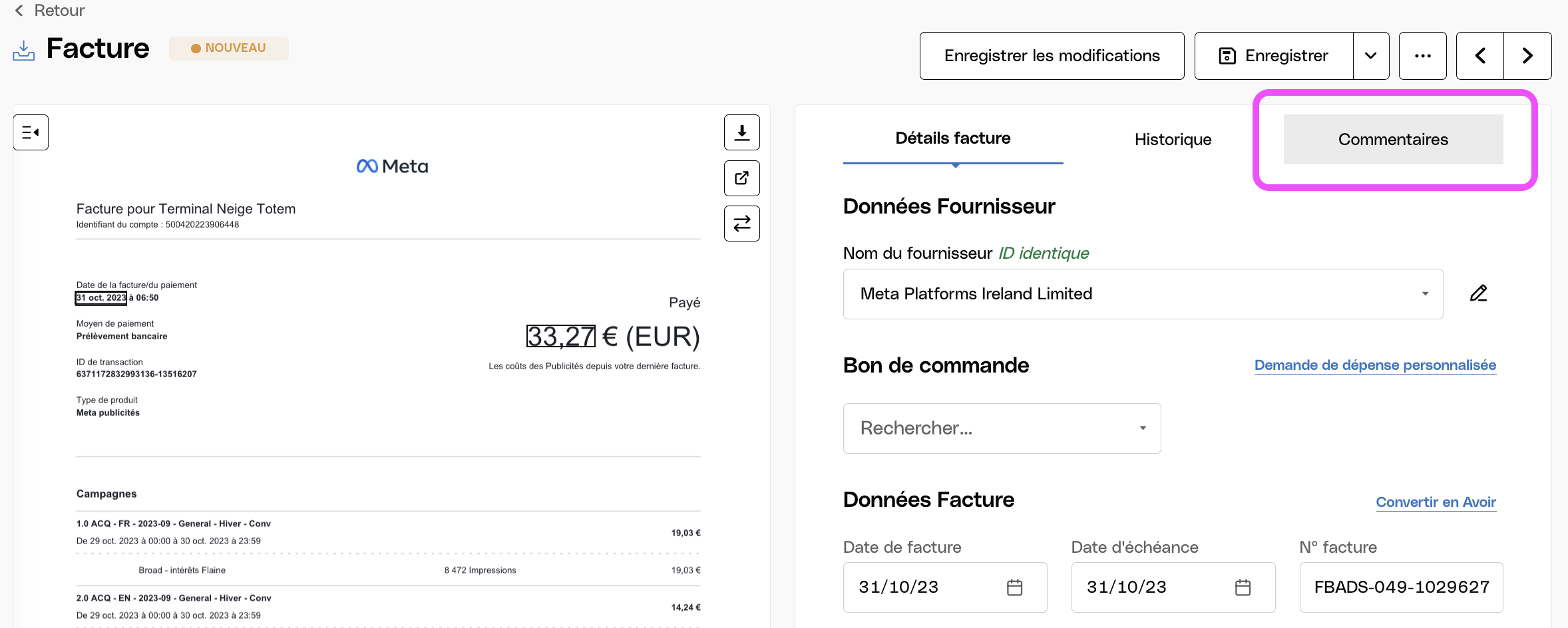Click ID identique label

(1044, 253)
